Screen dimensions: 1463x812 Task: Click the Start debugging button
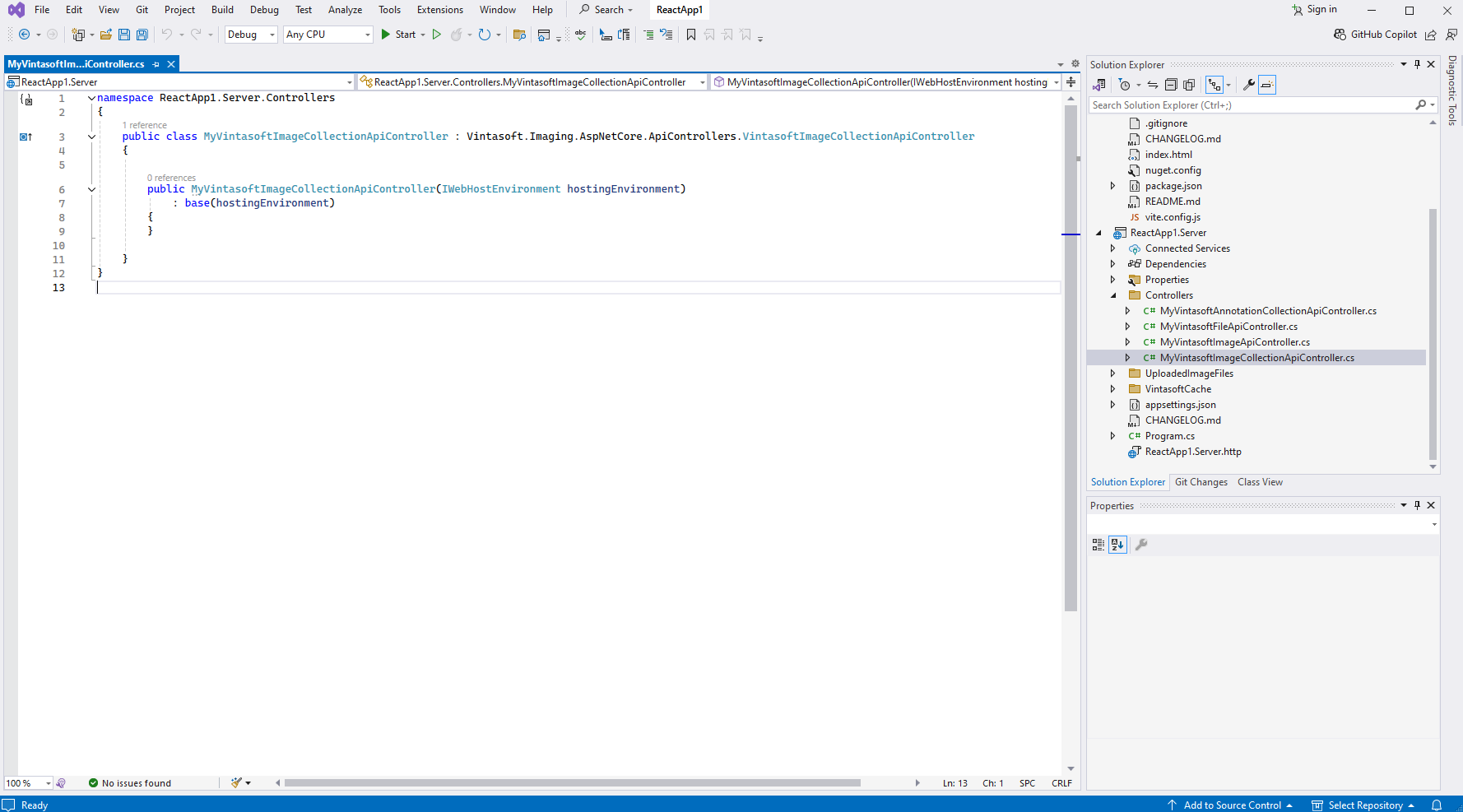click(398, 35)
